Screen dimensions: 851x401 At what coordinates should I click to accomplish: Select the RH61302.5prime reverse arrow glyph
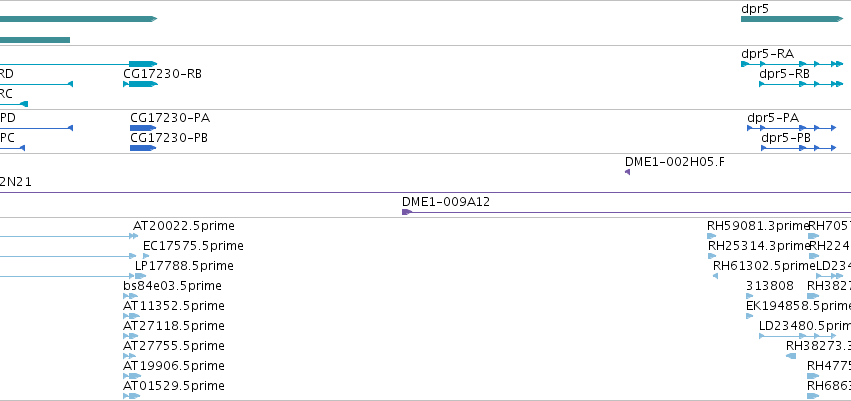[x=715, y=276]
